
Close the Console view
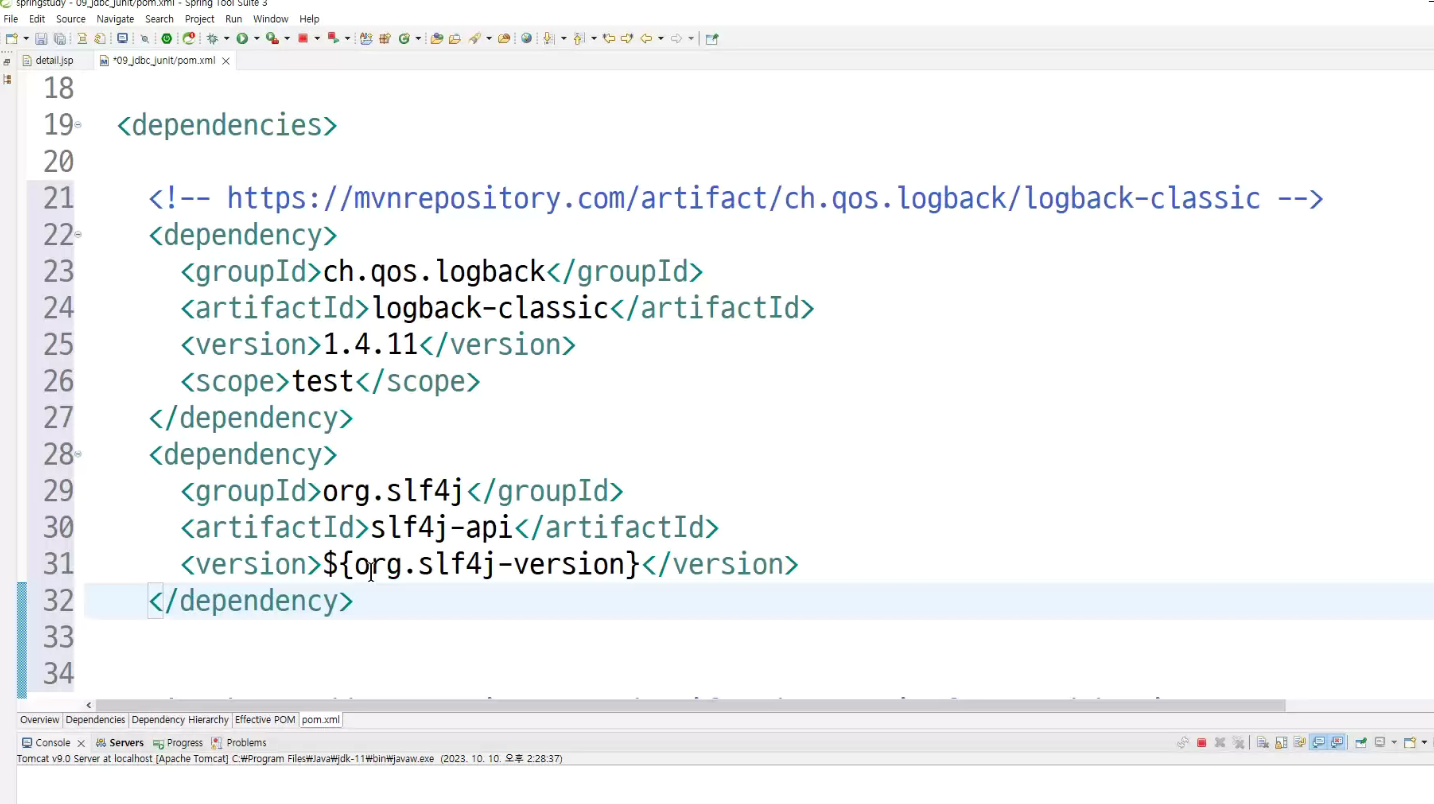click(x=81, y=743)
